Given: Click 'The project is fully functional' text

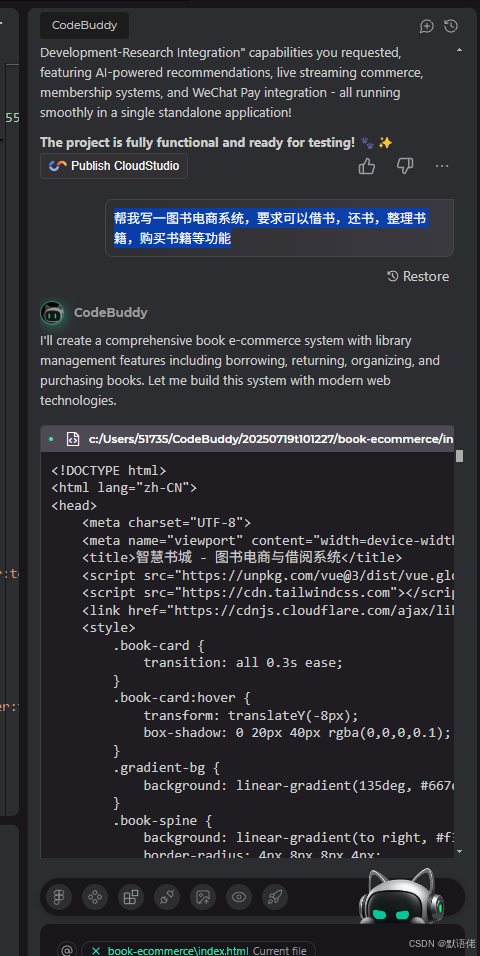Looking at the screenshot, I should tap(197, 143).
